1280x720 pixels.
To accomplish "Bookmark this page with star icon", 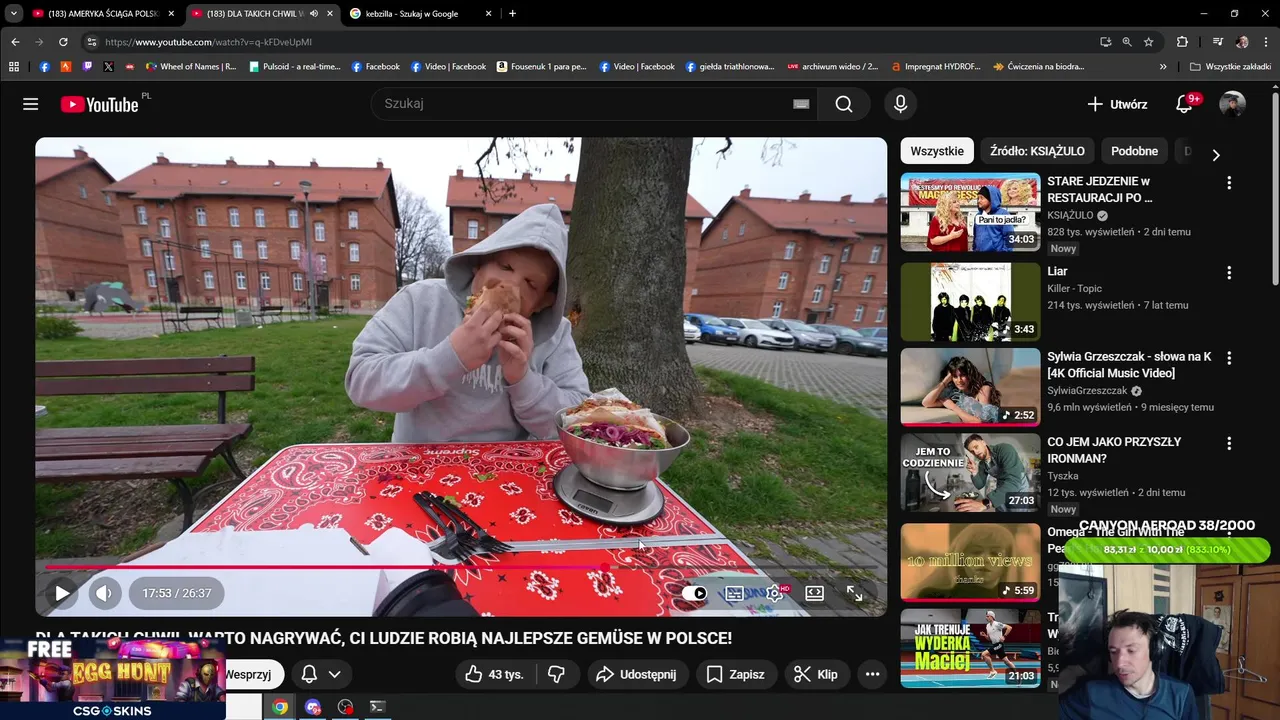I will [1149, 42].
